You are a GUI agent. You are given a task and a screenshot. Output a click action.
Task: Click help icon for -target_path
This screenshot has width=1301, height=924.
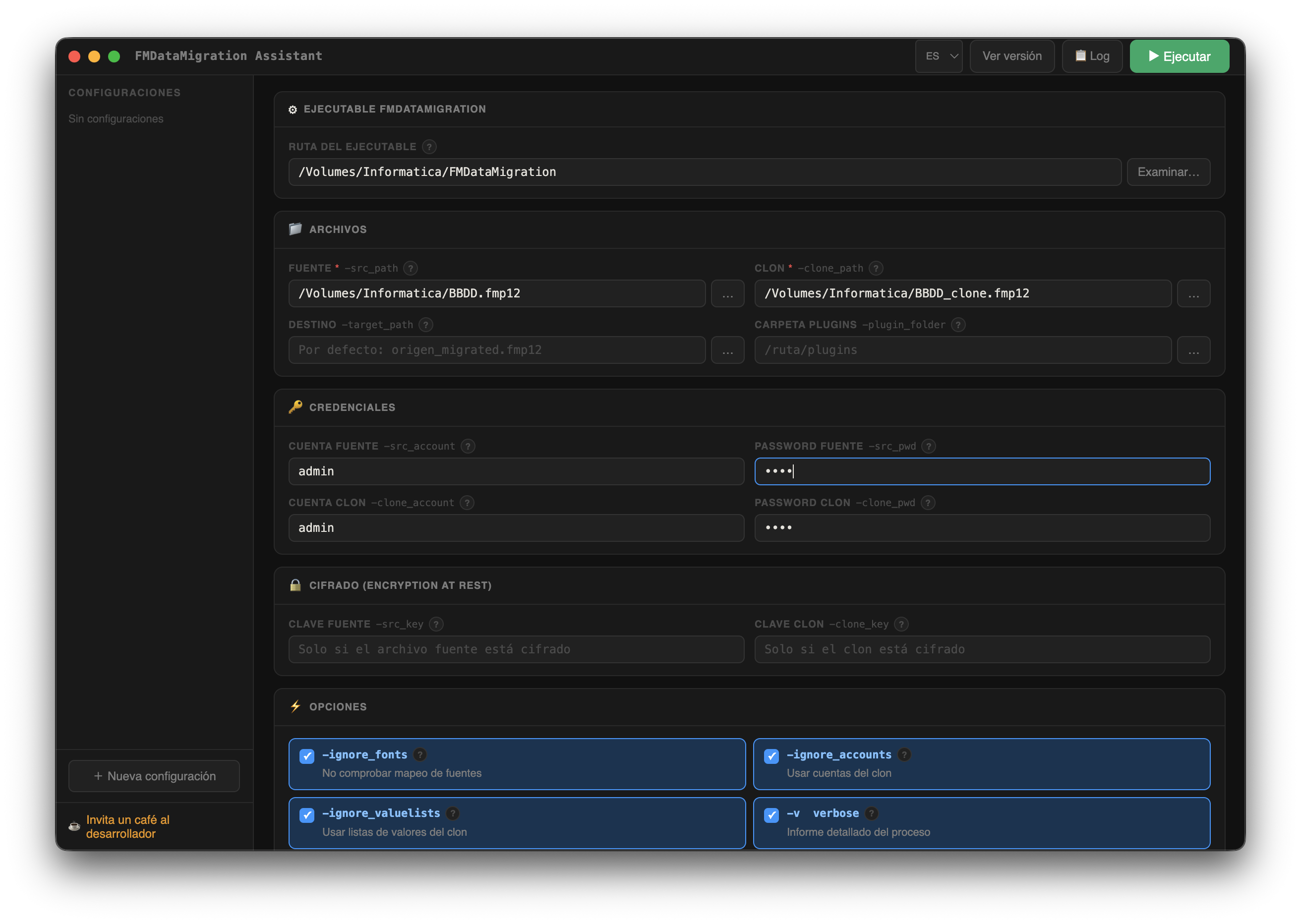click(426, 325)
